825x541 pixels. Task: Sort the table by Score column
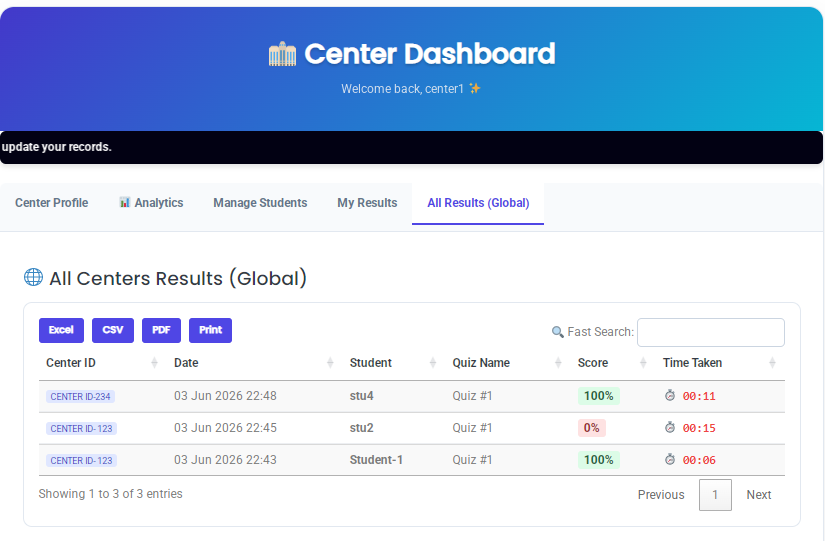coord(613,363)
